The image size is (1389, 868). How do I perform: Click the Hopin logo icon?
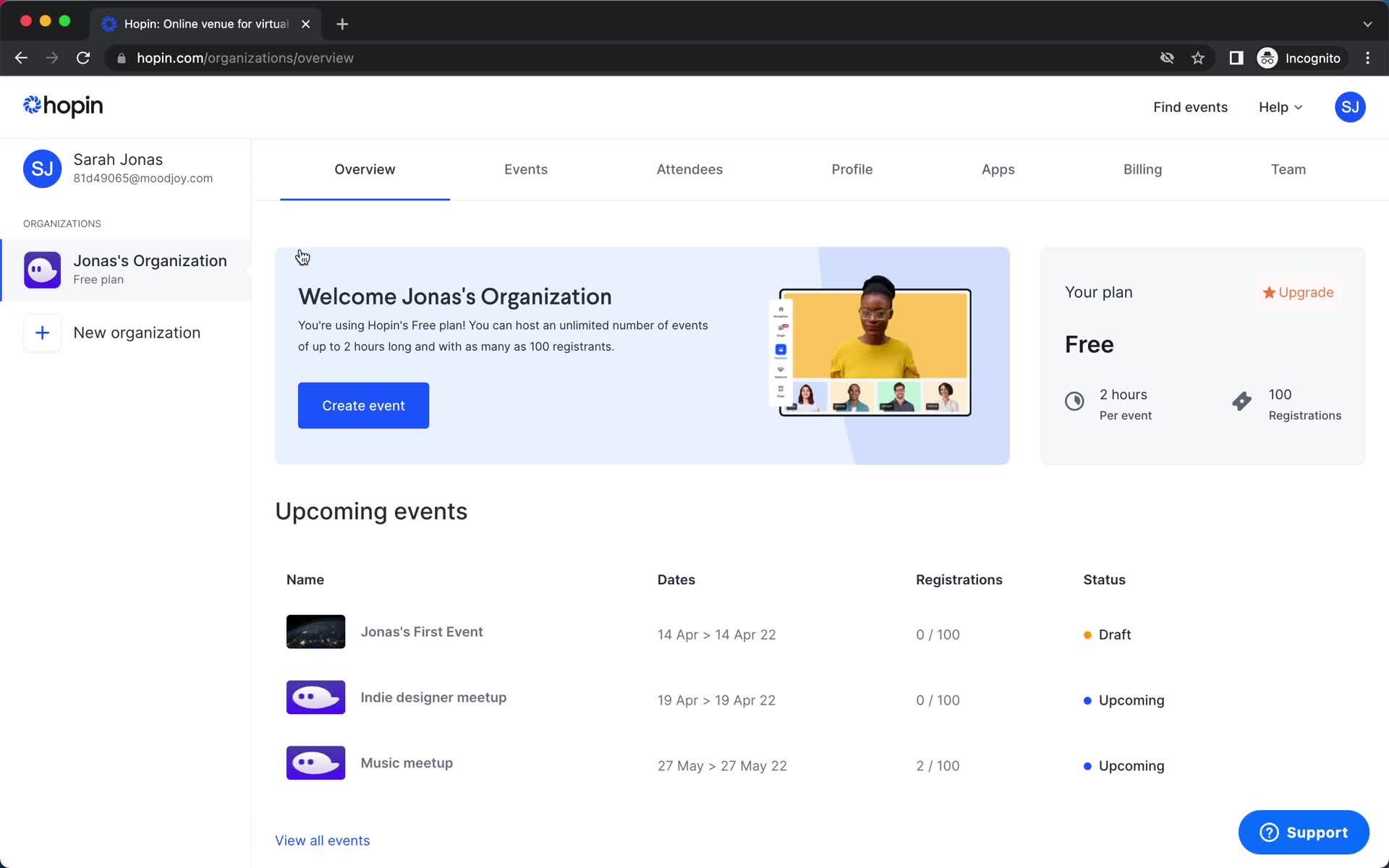[x=33, y=106]
